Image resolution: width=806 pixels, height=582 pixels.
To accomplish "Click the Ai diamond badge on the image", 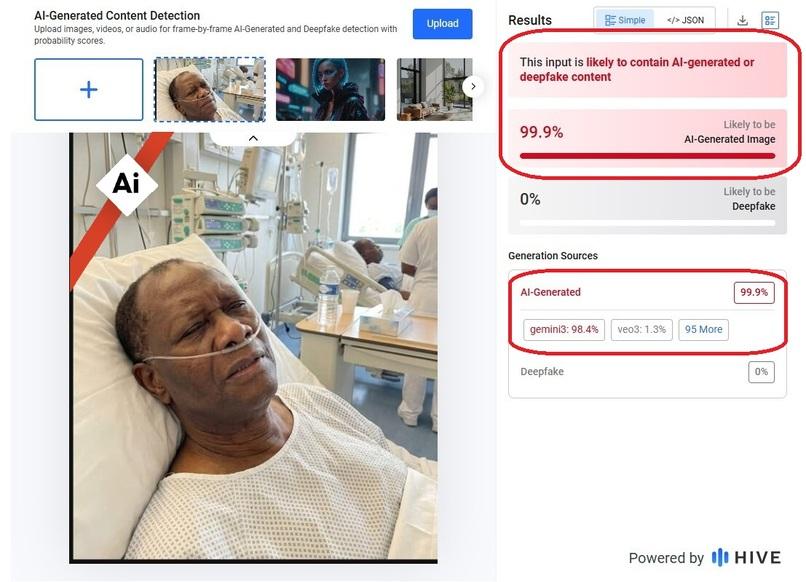I will (x=126, y=184).
